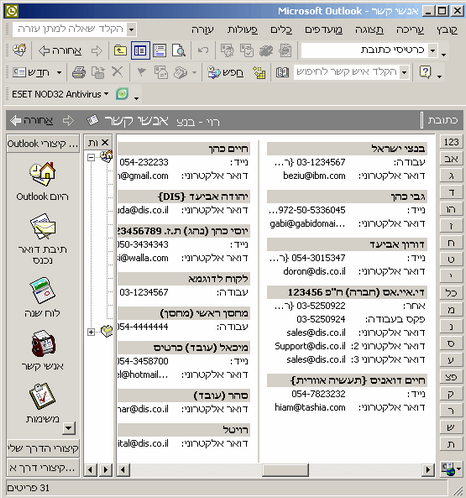Click Back (אחורה) in the Advanced toolbar
This screenshot has height=498, width=466.
[x=60, y=51]
